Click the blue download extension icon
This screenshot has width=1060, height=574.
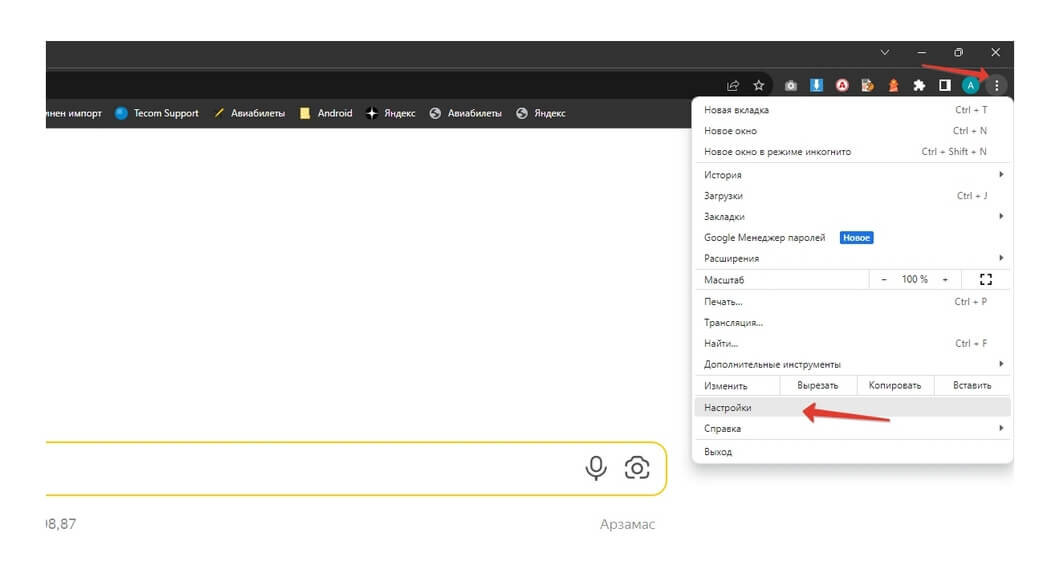(817, 85)
